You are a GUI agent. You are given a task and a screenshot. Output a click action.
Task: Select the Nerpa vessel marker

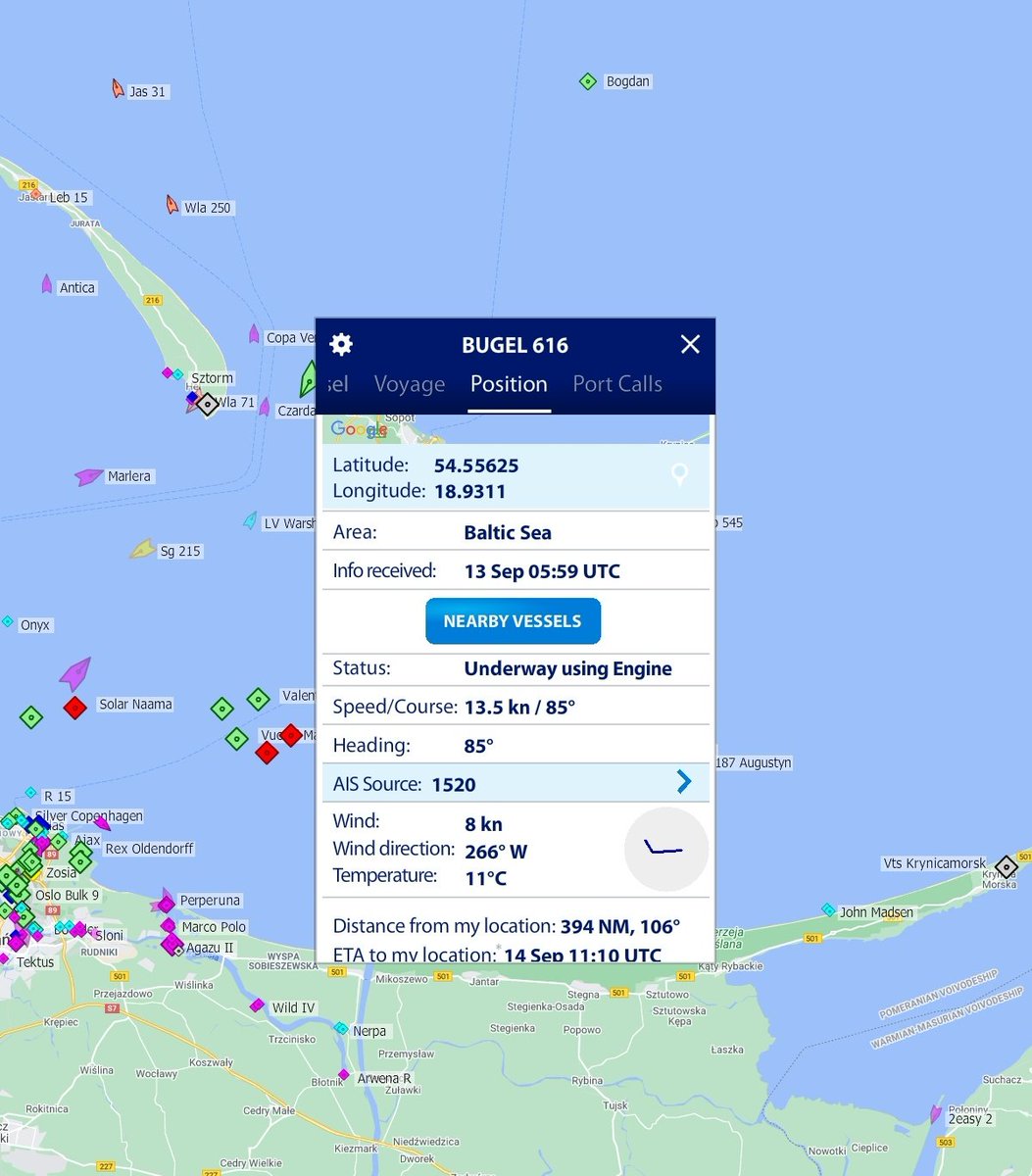click(340, 1028)
